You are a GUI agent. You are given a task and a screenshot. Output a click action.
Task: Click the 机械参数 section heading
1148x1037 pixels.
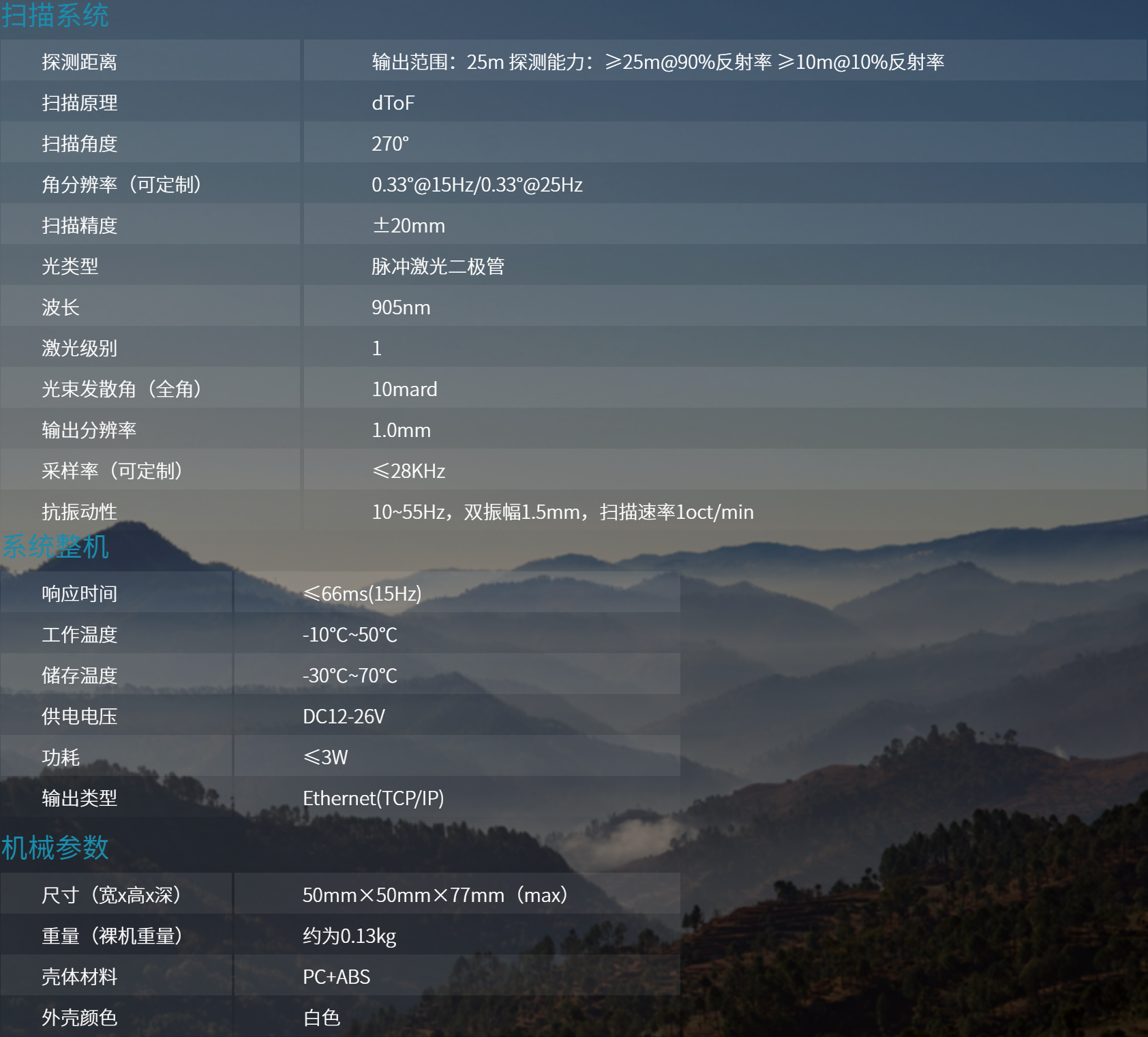[x=55, y=848]
